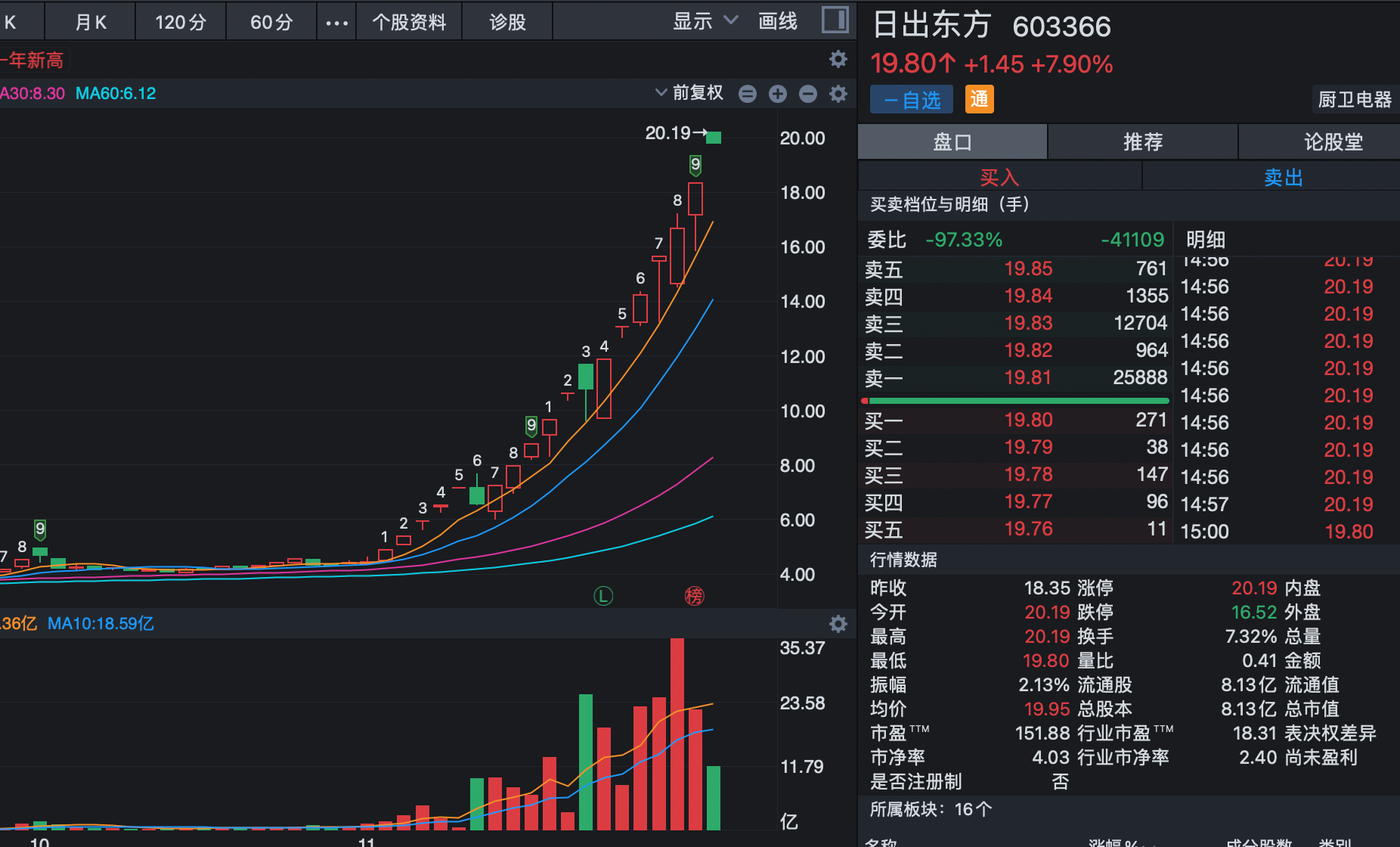This screenshot has width=1400, height=847.
Task: Switch to 120分 chart period
Action: coord(181,22)
